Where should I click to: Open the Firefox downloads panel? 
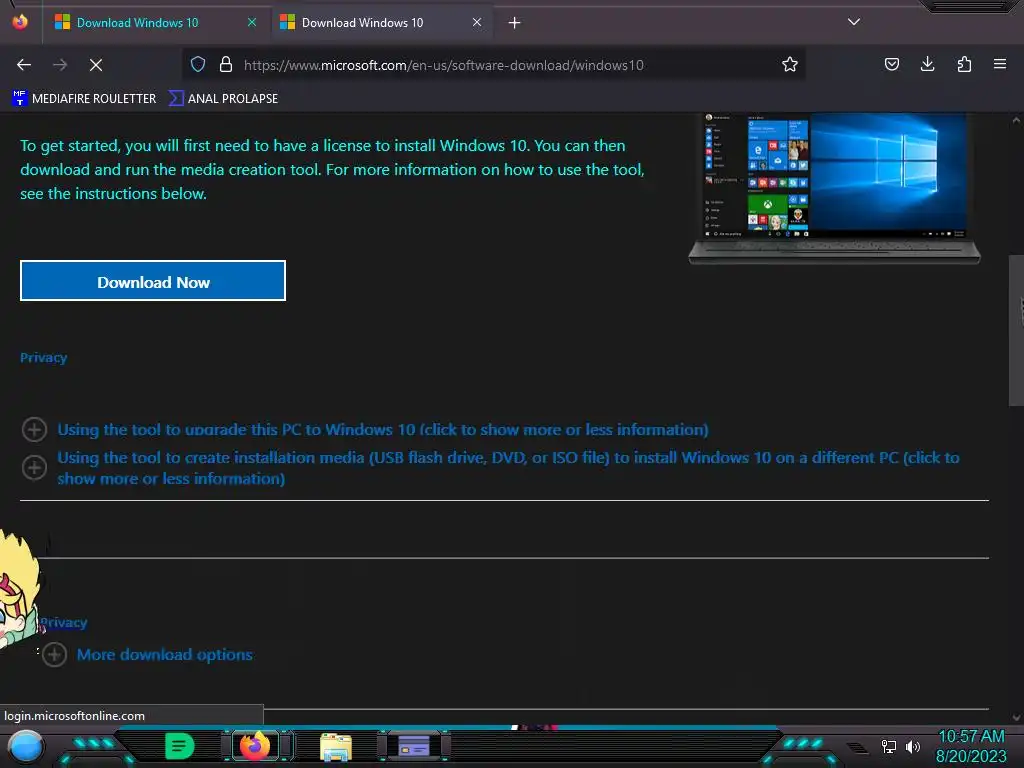(927, 64)
